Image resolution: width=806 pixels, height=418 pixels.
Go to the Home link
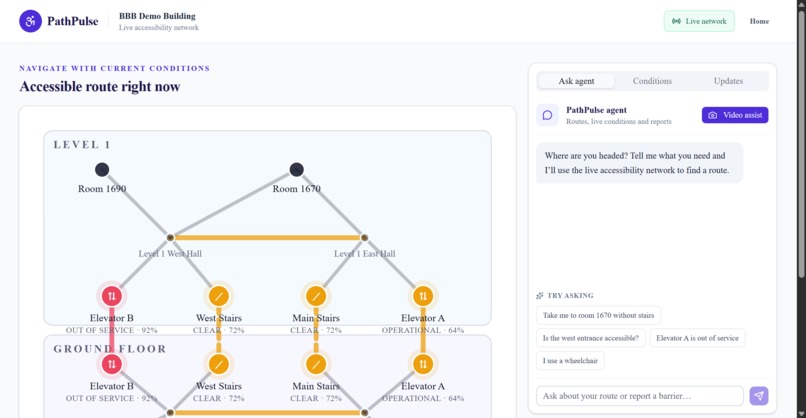(759, 21)
